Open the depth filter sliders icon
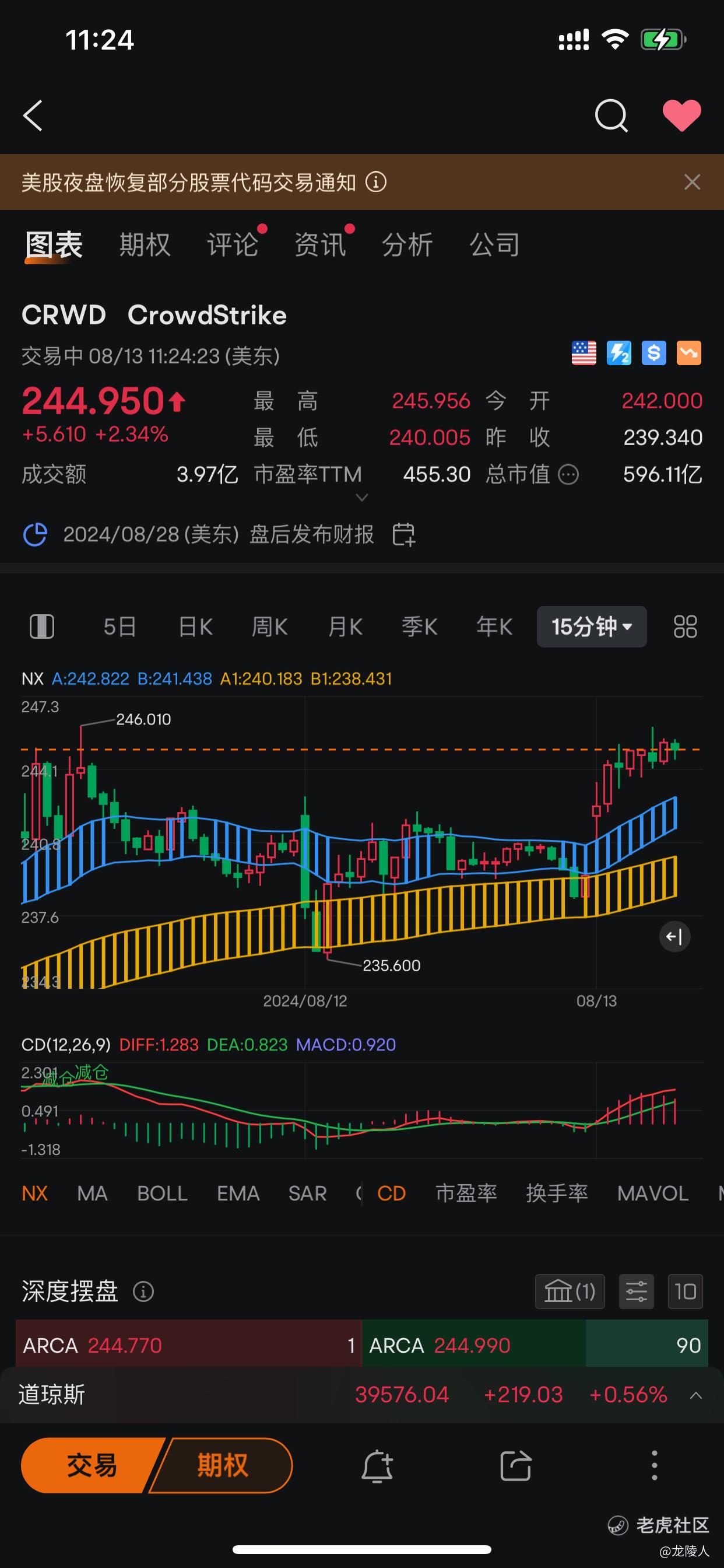 pos(637,1291)
